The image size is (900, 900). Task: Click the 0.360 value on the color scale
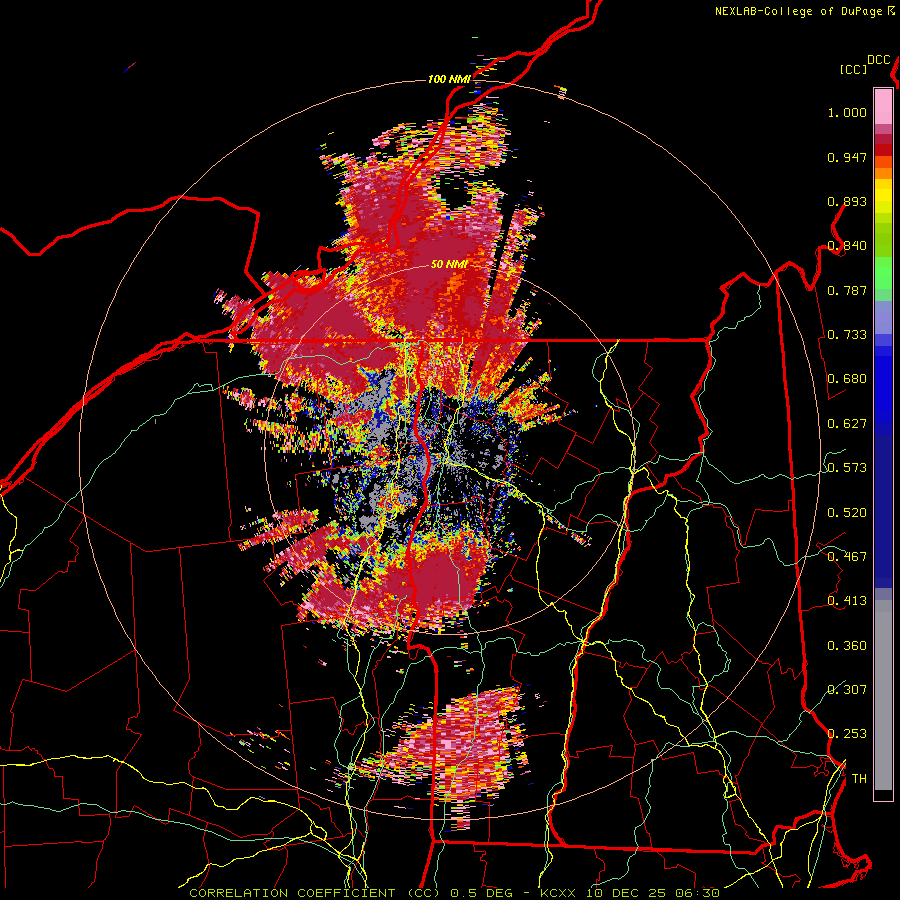(847, 646)
